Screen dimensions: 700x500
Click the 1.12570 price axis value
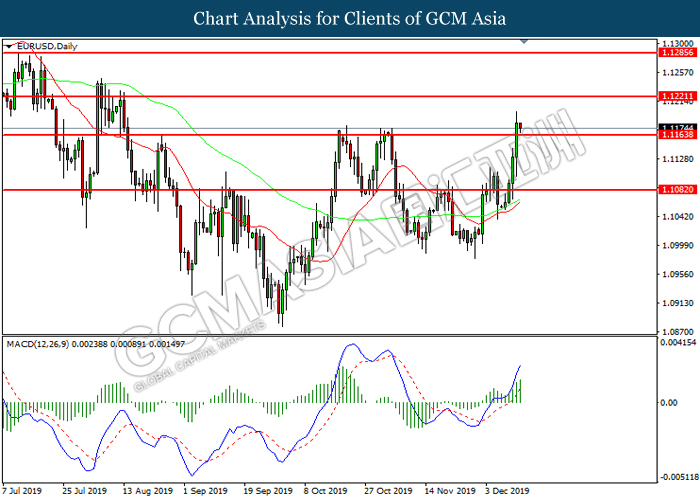(x=678, y=72)
